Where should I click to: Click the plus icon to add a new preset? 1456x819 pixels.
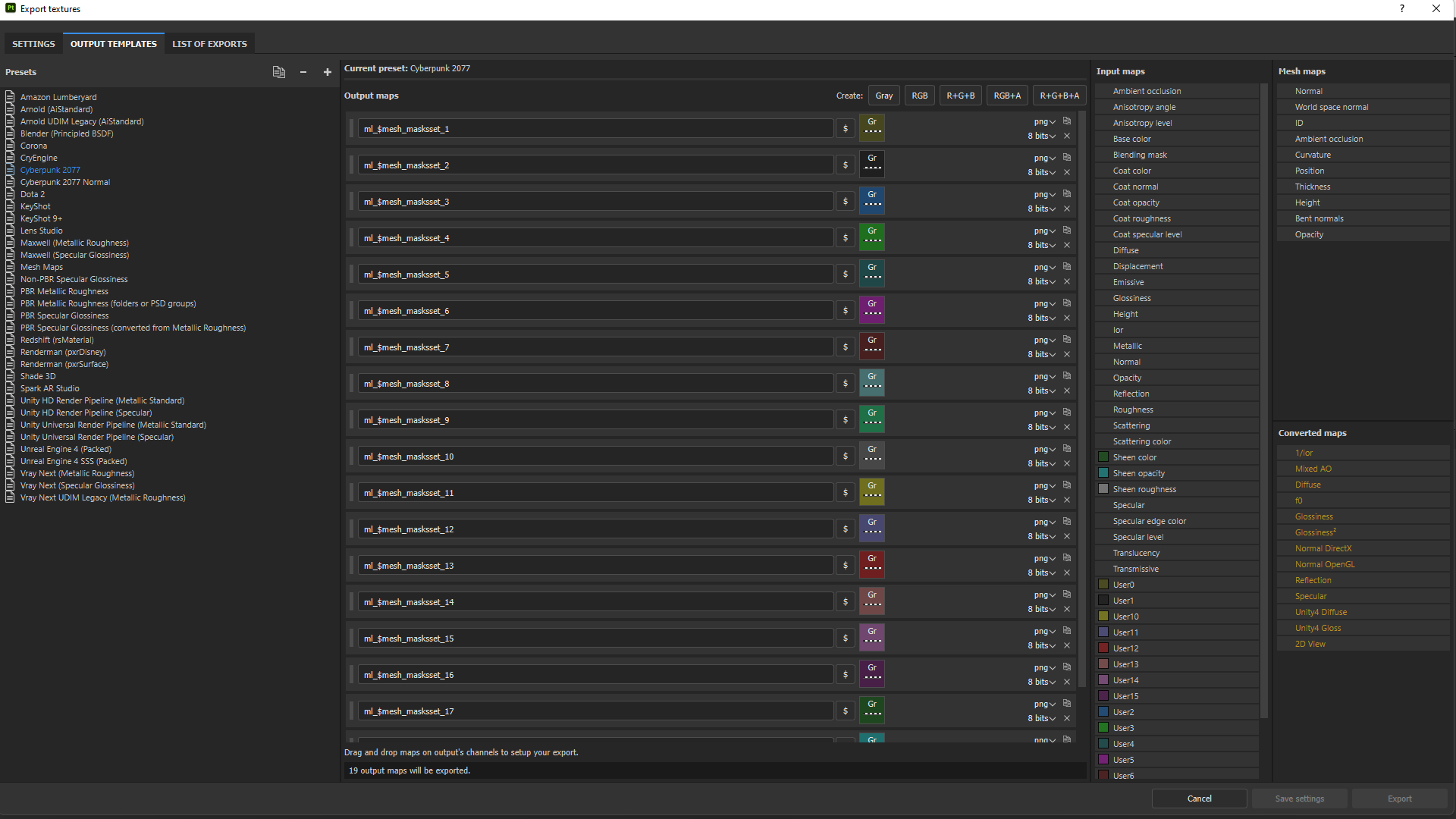coord(328,72)
